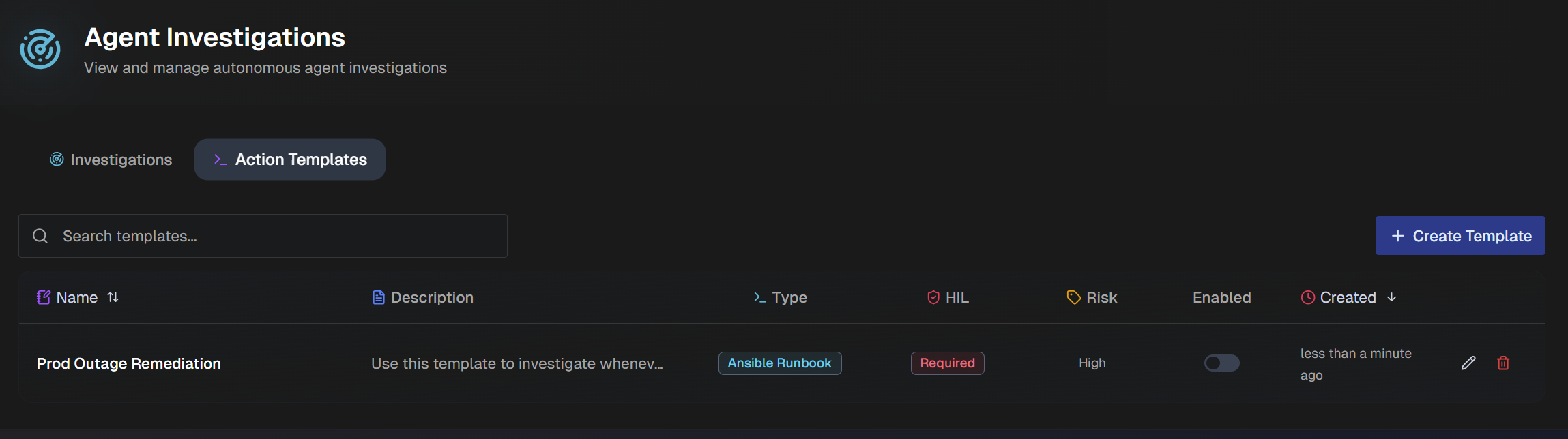
Task: Click the Name column notebook icon
Action: (44, 297)
